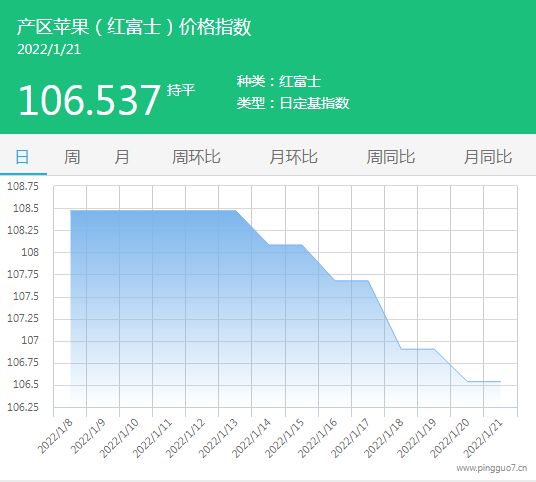Click the 2022/1/8 x-axis label
Viewport: 536px width, 482px height.
coord(55,436)
